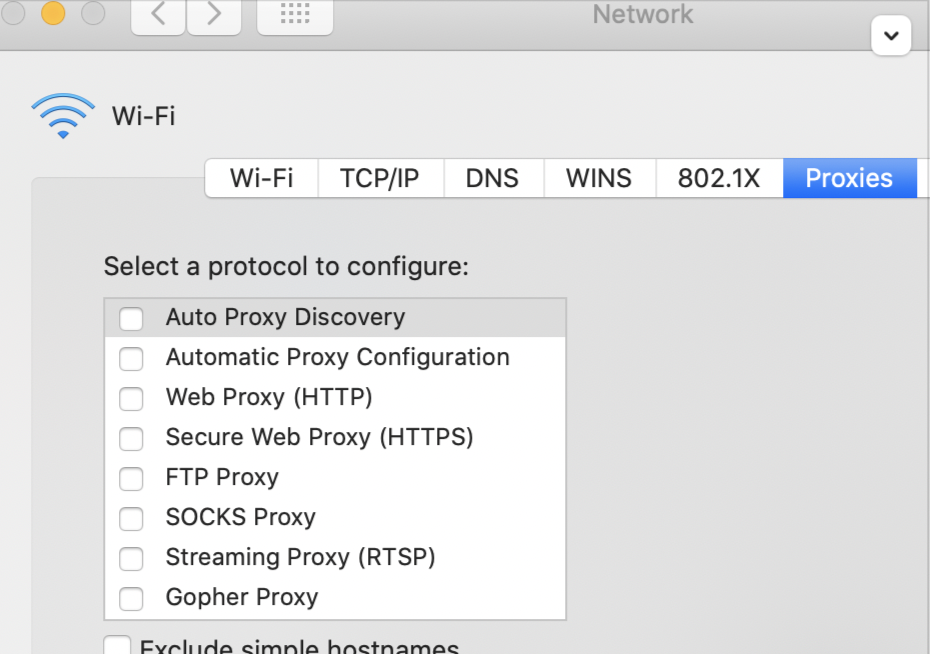Select the WINS tab
This screenshot has width=930, height=654.
599,178
